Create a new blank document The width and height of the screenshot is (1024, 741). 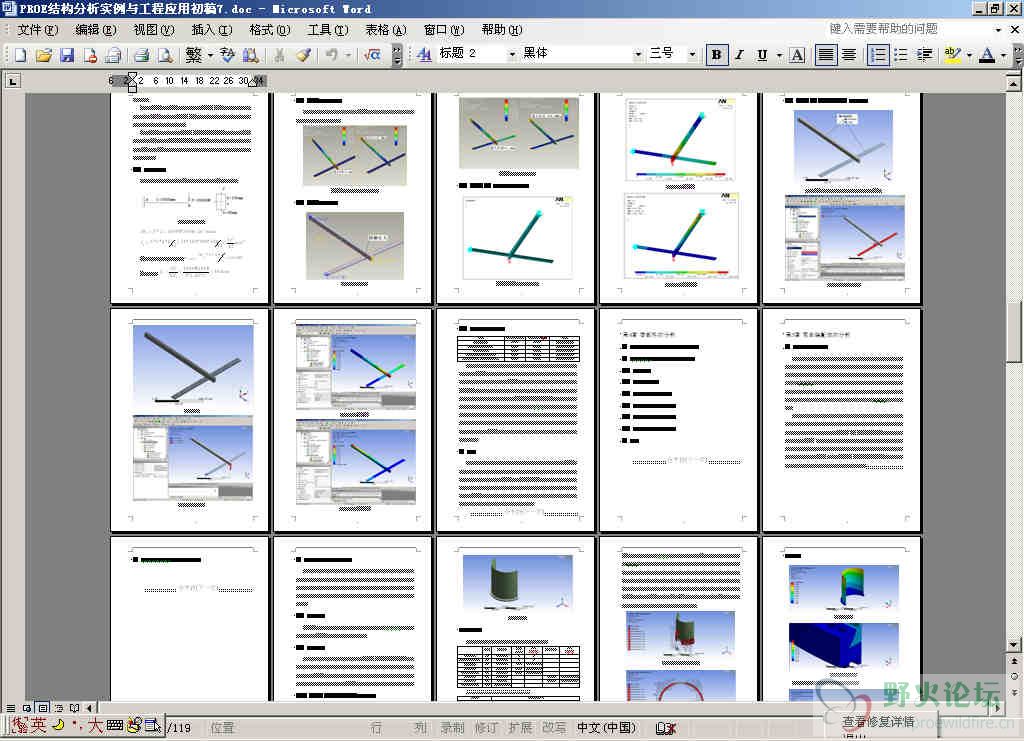pyautogui.click(x=20, y=55)
